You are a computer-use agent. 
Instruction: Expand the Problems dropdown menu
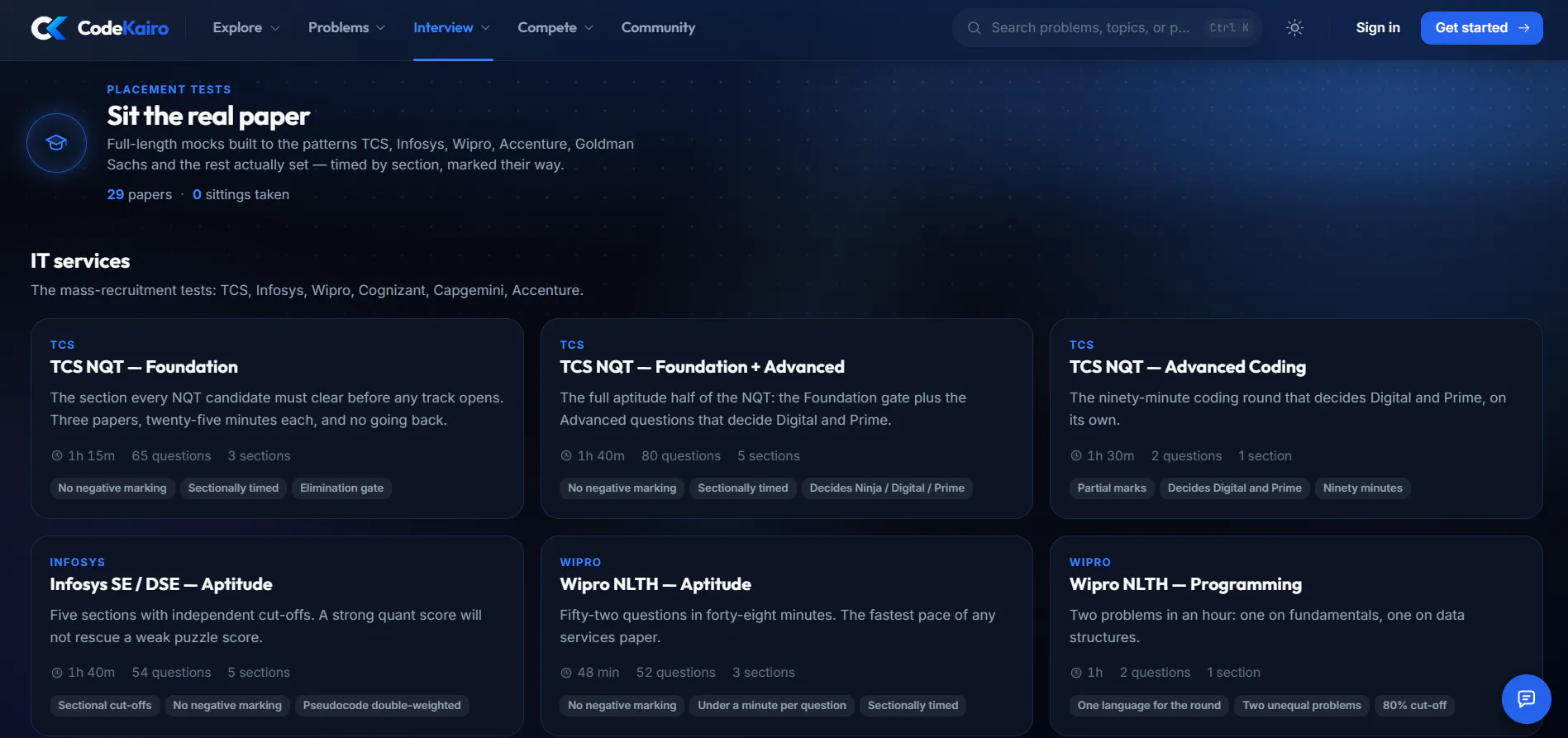(x=347, y=28)
